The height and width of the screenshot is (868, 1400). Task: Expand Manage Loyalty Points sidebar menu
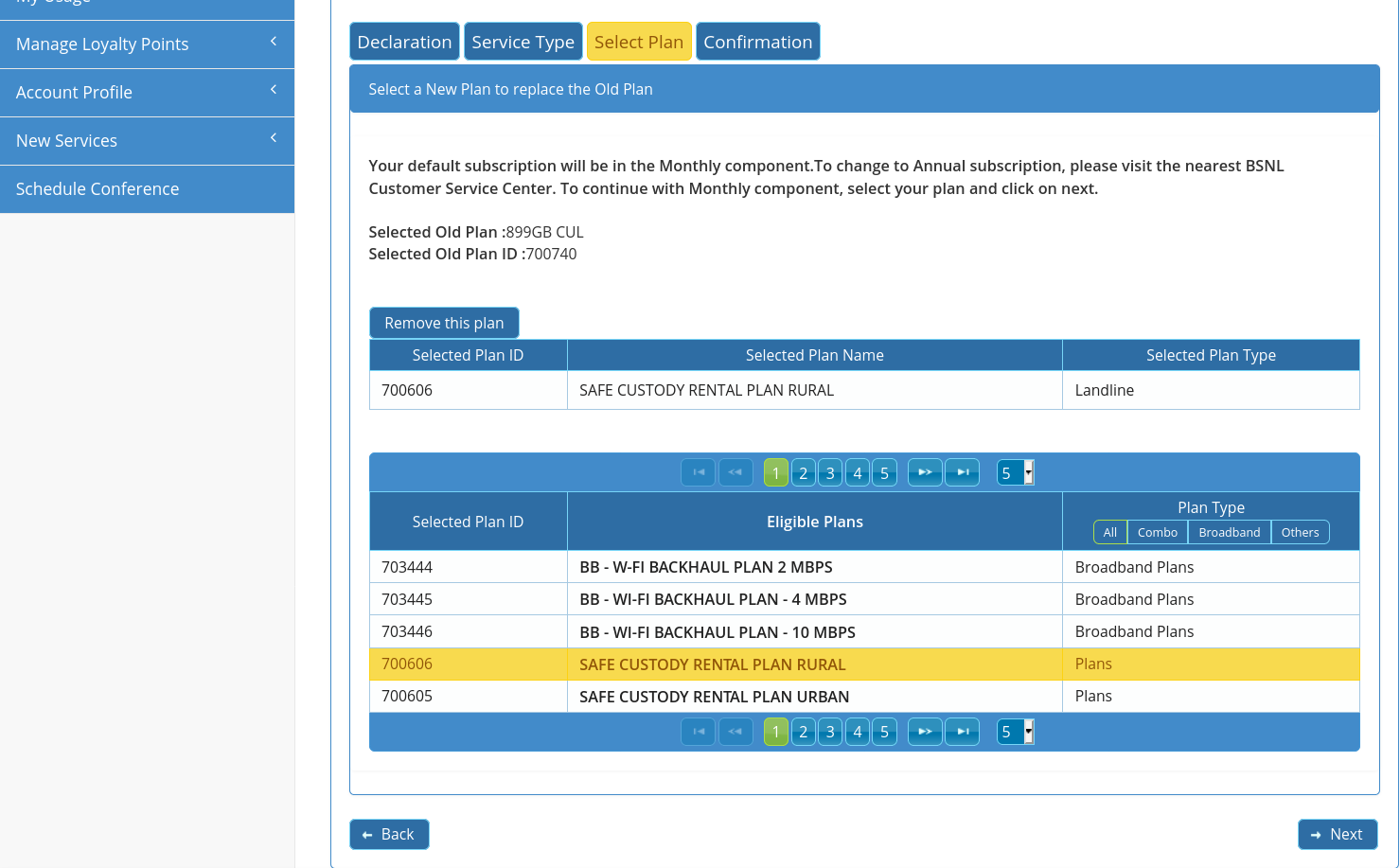[x=147, y=44]
